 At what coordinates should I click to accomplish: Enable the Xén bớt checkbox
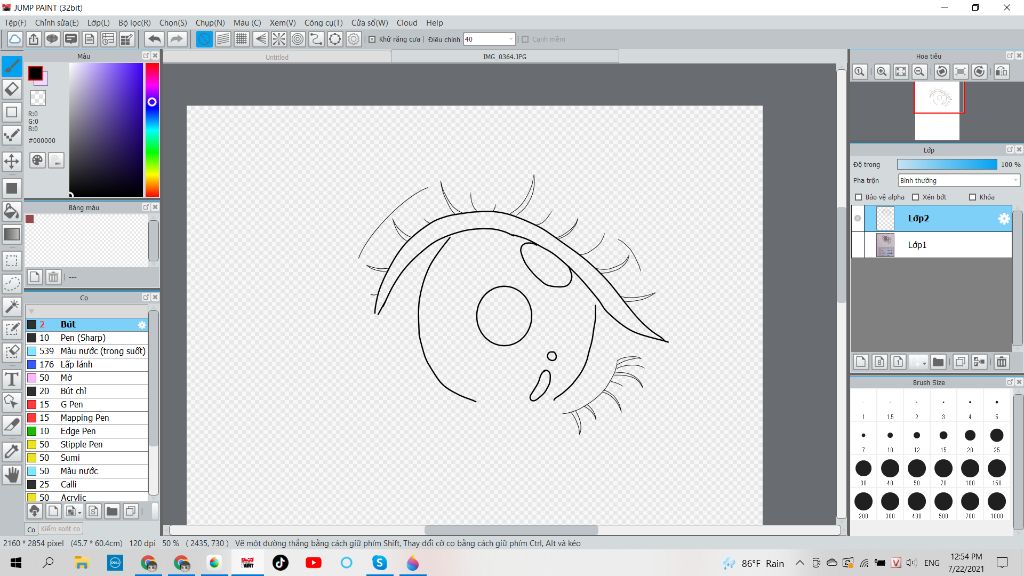click(916, 197)
